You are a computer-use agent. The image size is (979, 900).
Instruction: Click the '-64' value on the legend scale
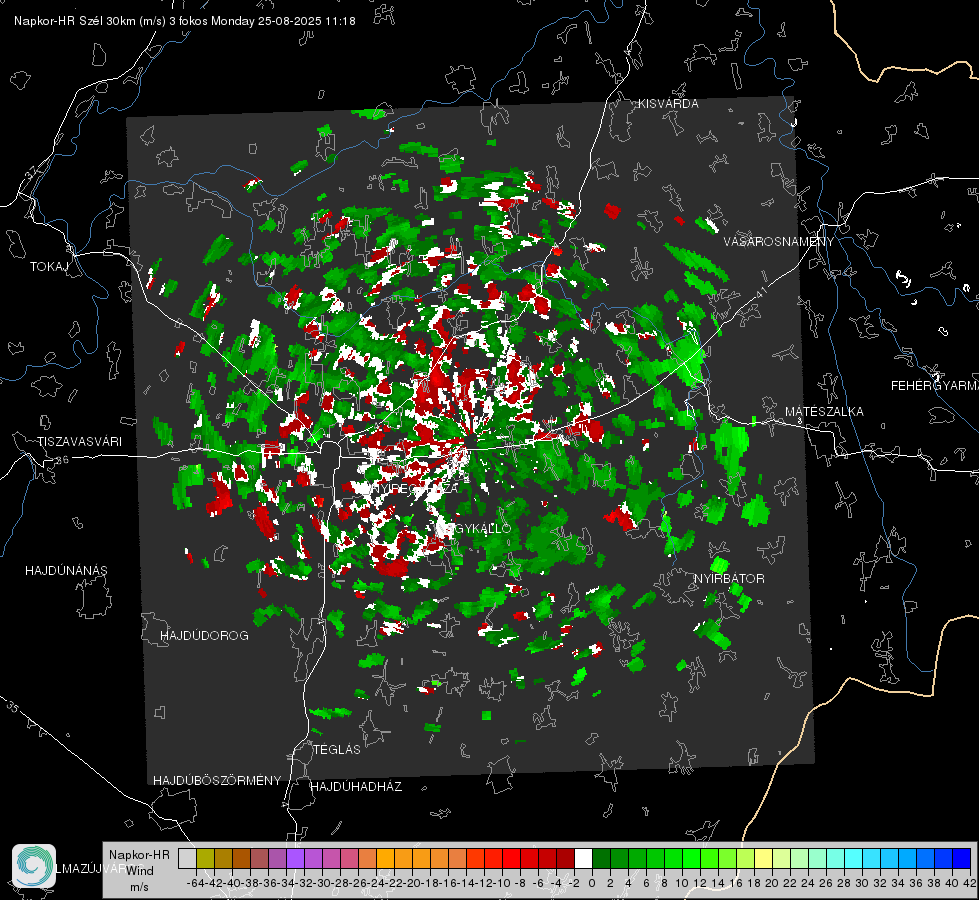pos(195,883)
